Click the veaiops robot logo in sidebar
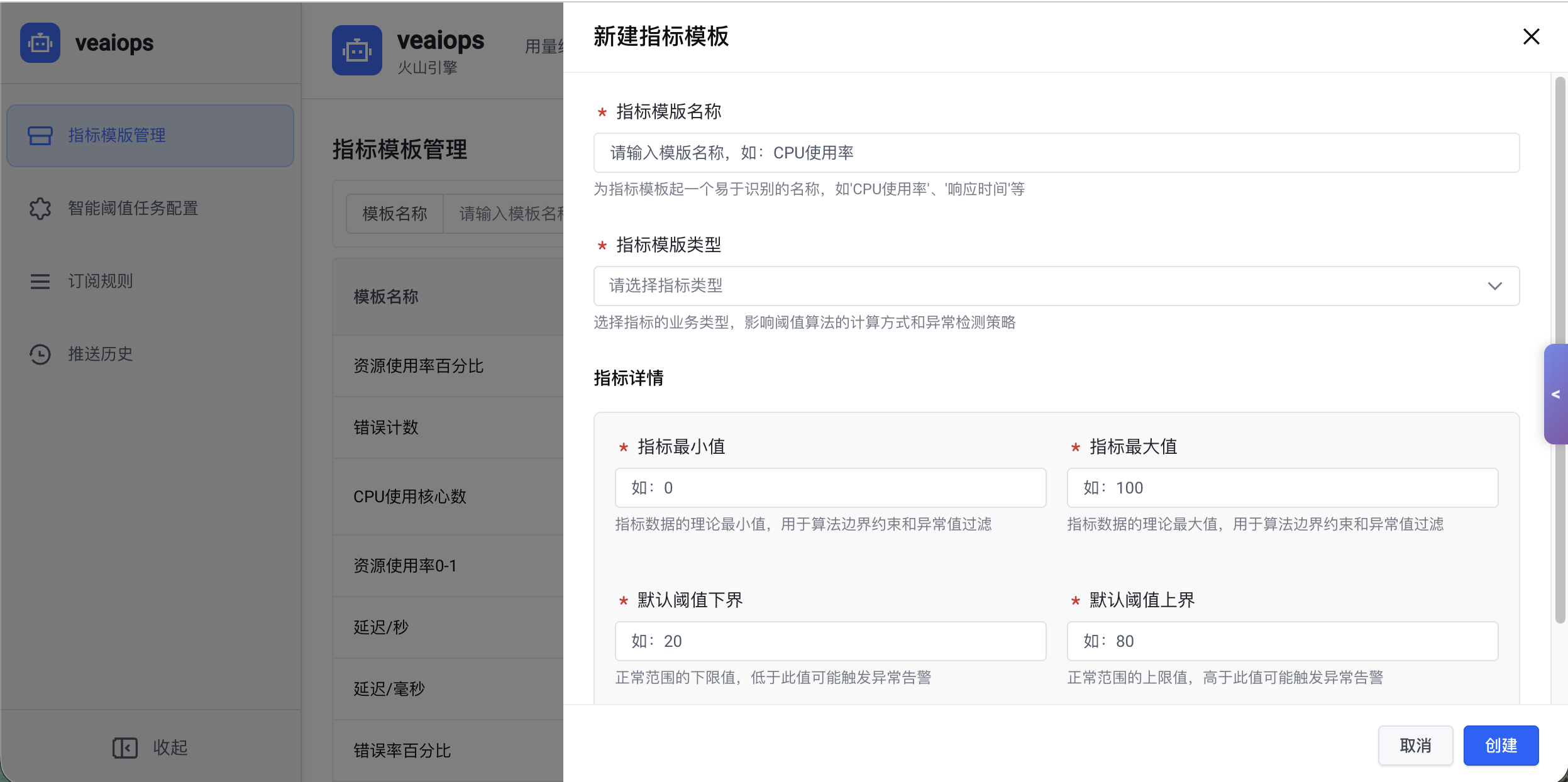1568x782 pixels. (40, 43)
